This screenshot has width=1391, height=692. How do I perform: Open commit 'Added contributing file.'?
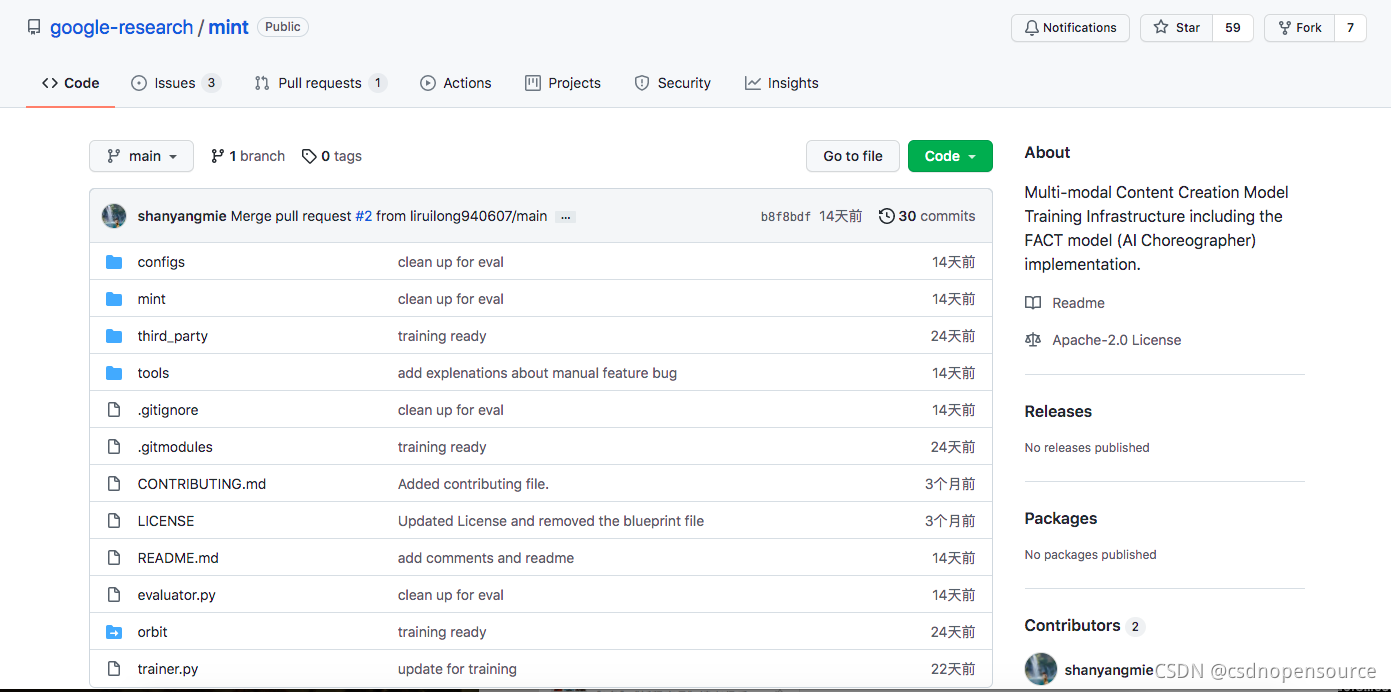(473, 484)
